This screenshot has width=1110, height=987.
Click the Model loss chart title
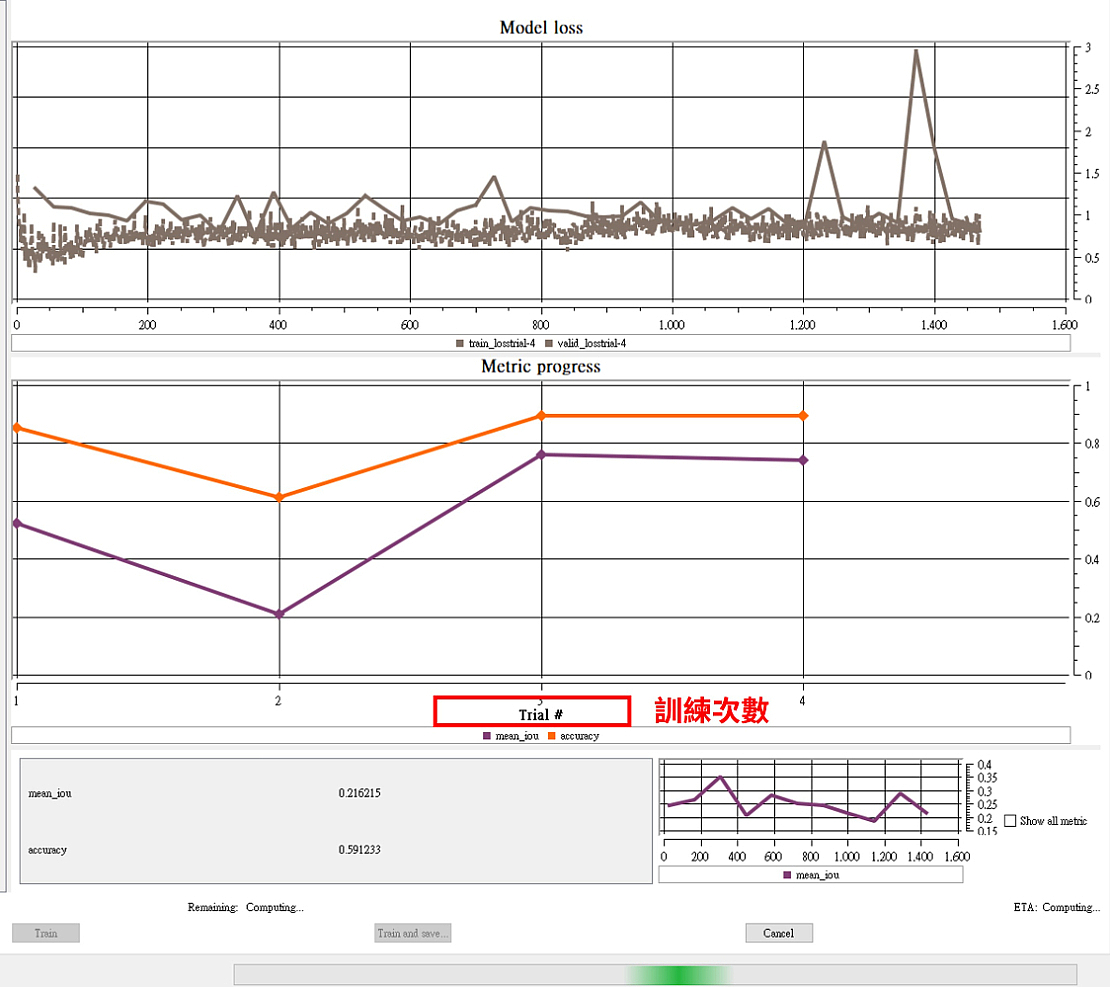[x=540, y=28]
